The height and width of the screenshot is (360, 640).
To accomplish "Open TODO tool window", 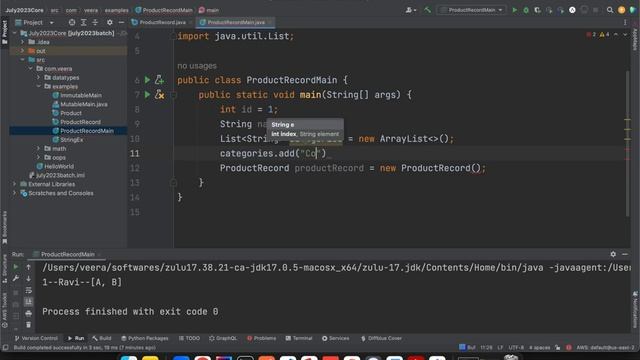I will point(189,338).
